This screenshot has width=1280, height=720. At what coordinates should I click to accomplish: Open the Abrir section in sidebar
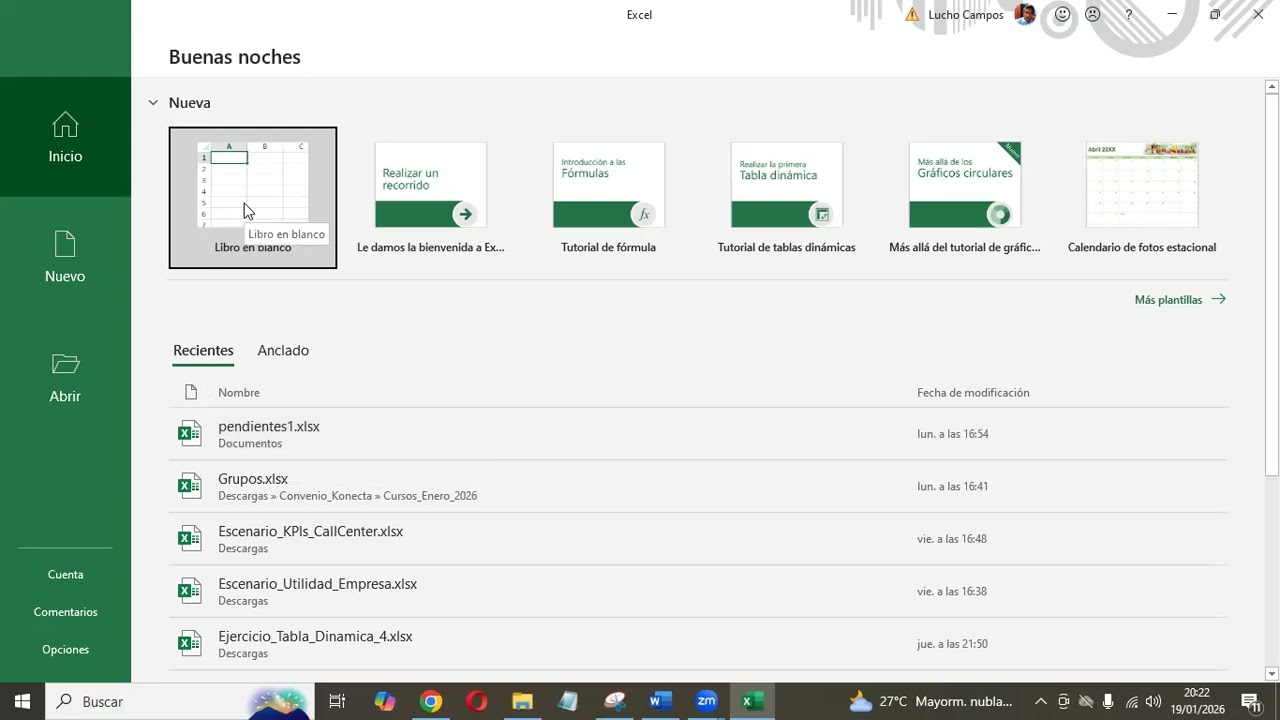click(x=65, y=377)
